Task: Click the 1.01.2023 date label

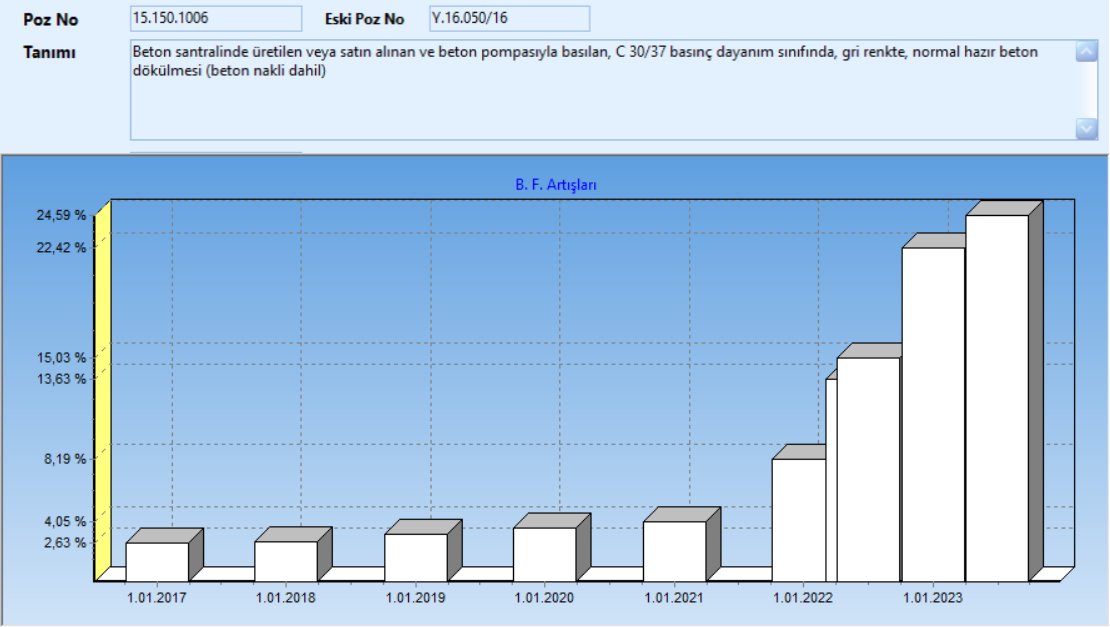Action: pyautogui.click(x=933, y=598)
